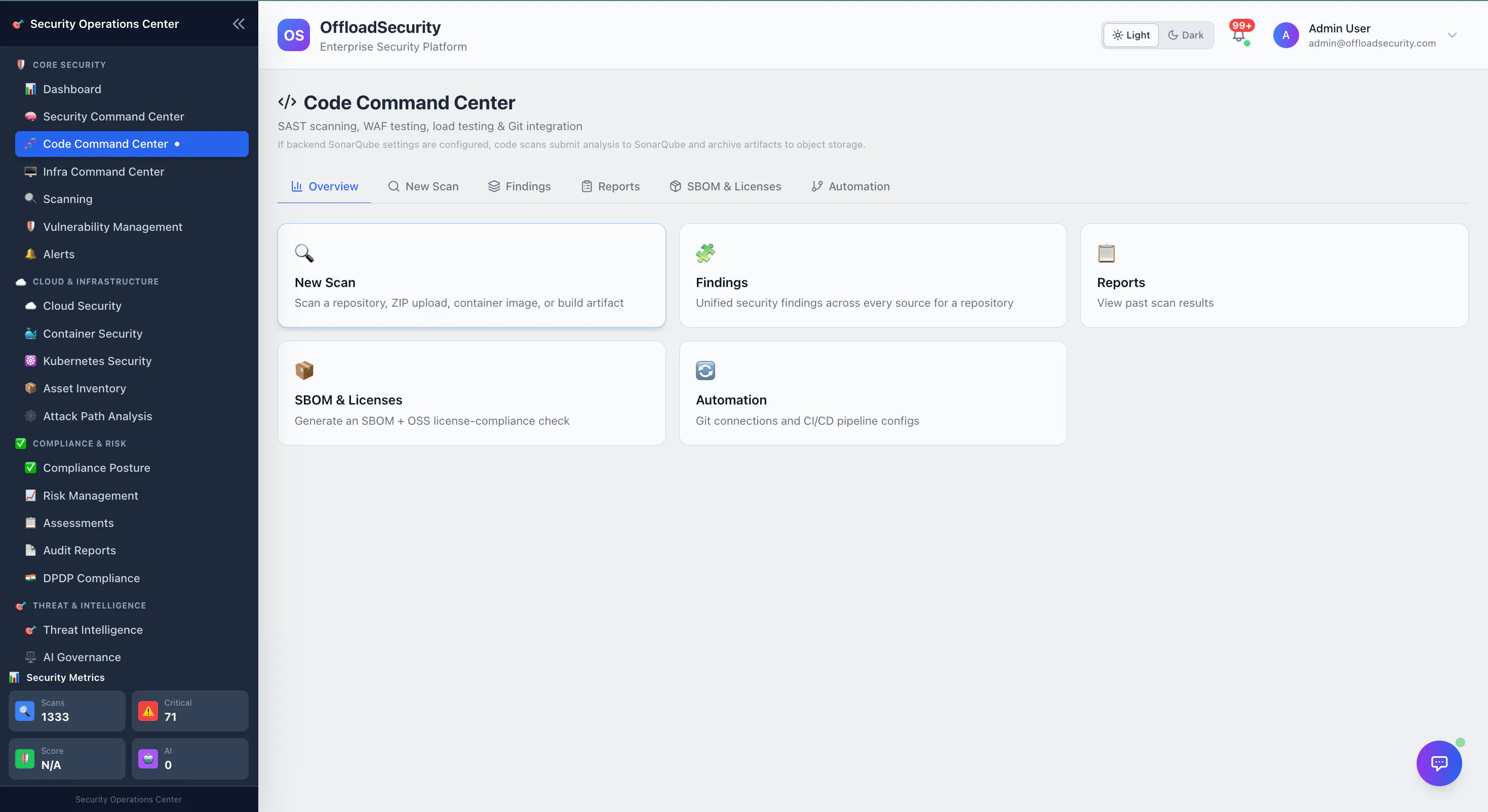
Task: Open the New Scan card
Action: pyautogui.click(x=472, y=275)
